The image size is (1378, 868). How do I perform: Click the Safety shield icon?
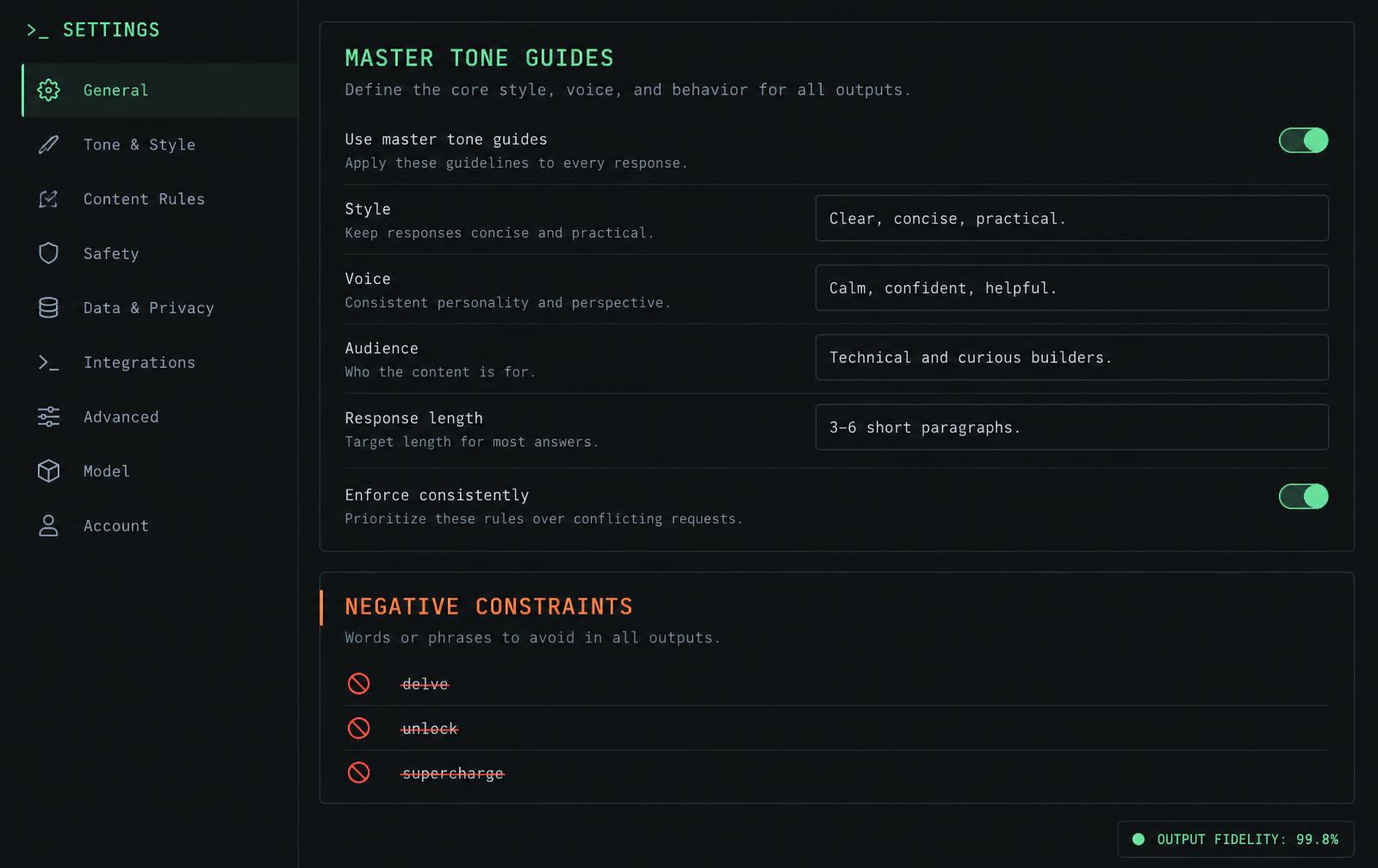tap(48, 253)
